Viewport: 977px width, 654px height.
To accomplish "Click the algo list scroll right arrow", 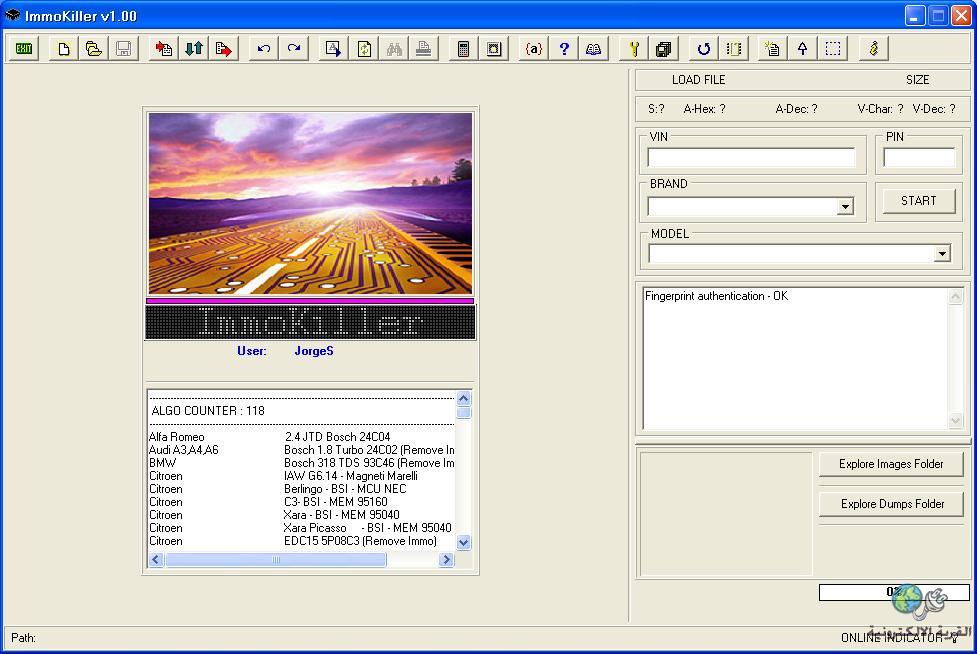I will (446, 559).
